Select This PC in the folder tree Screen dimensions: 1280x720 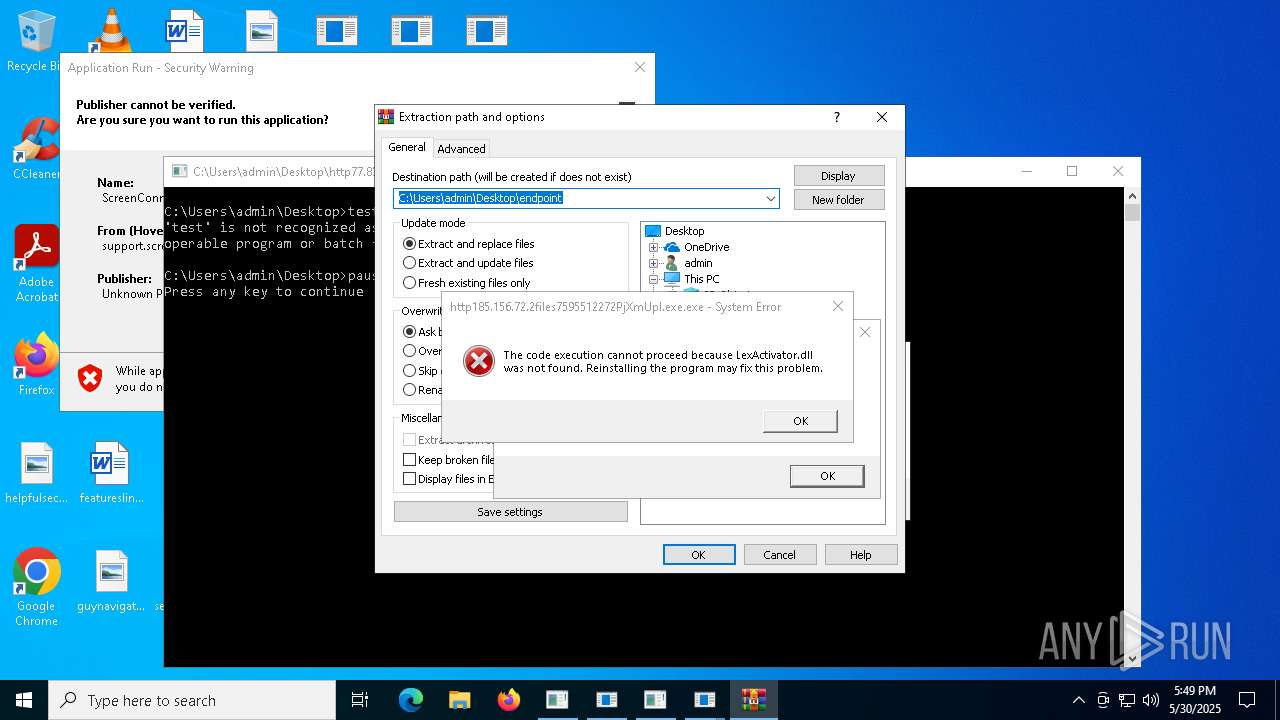coord(701,279)
